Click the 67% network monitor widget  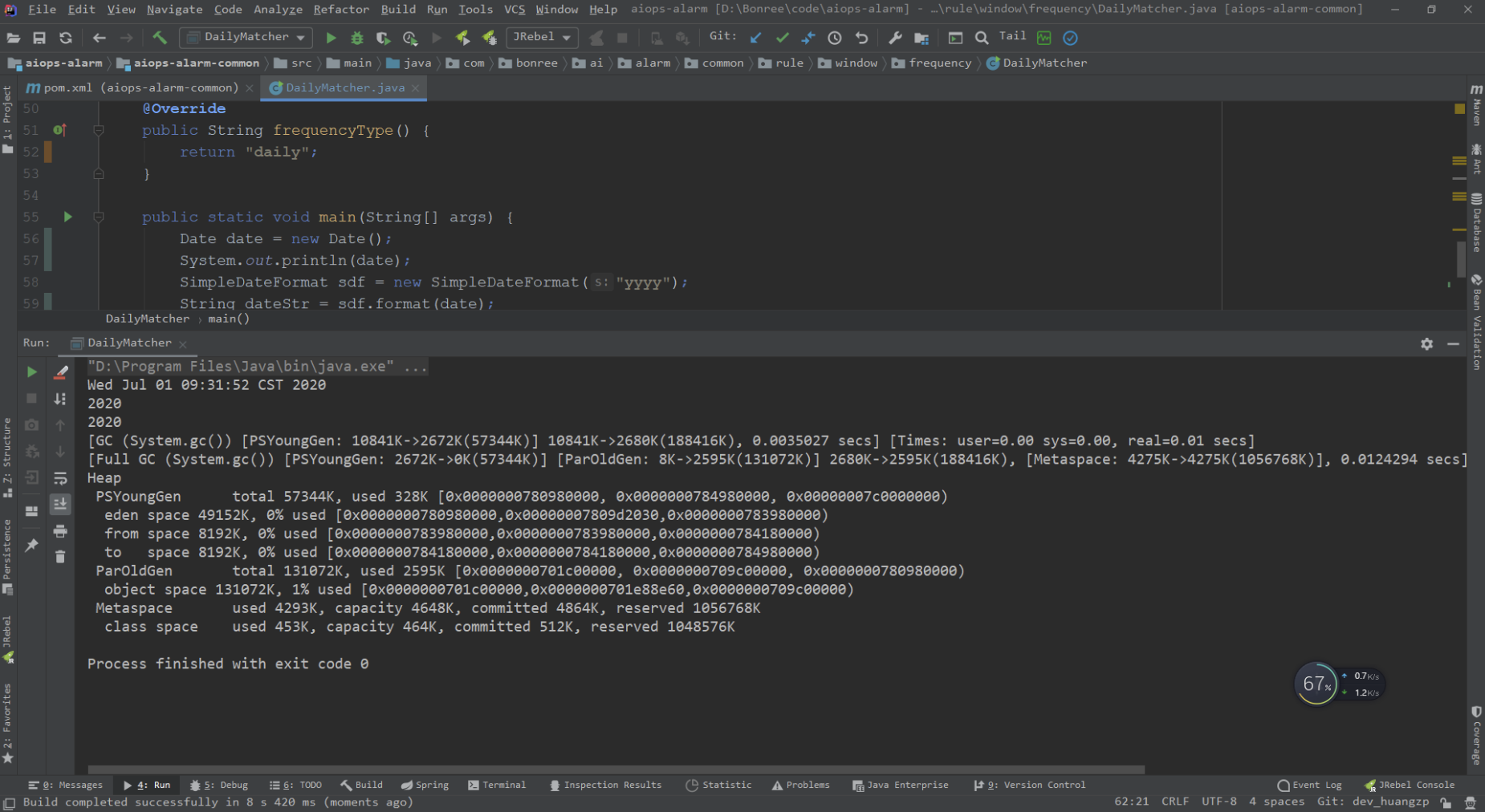pyautogui.click(x=1316, y=684)
